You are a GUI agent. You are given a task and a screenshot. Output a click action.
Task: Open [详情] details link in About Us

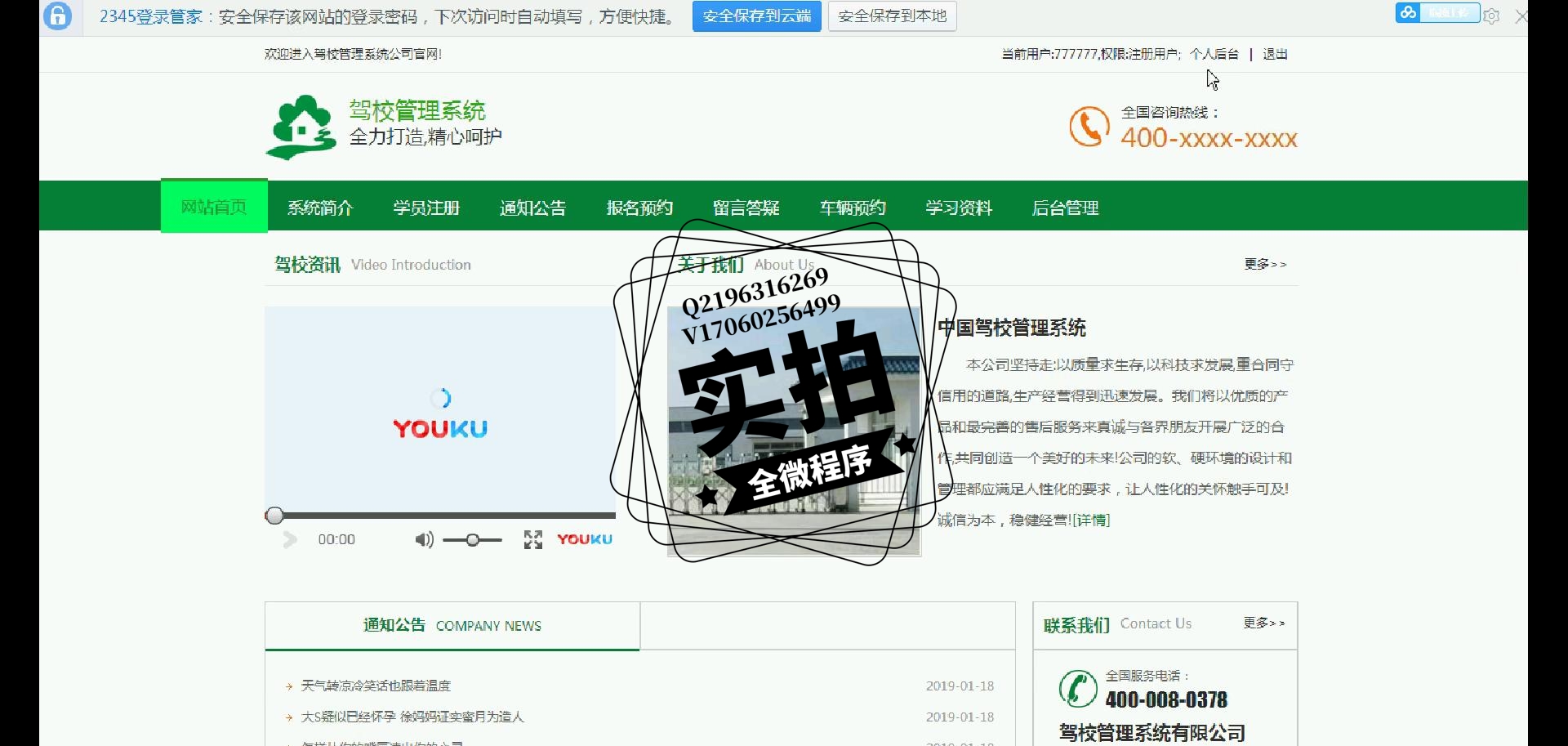pos(1091,520)
